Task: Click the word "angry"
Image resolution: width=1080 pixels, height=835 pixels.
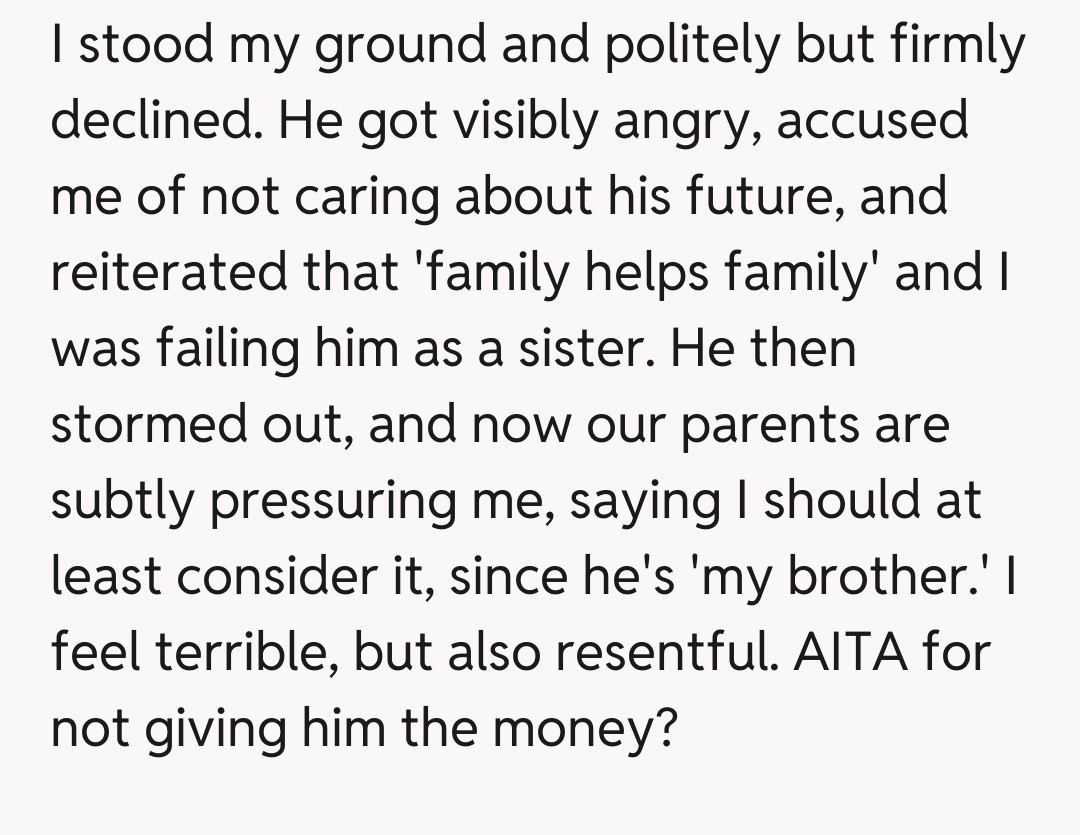Action: click(680, 122)
